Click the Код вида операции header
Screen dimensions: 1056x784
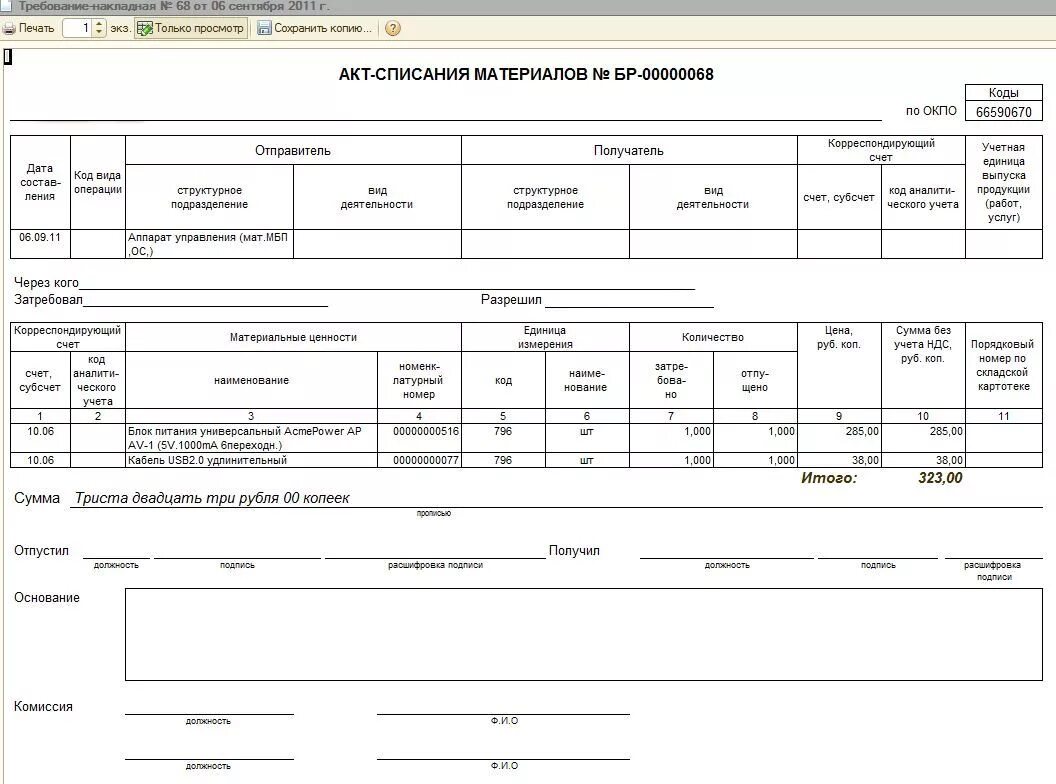coord(98,183)
